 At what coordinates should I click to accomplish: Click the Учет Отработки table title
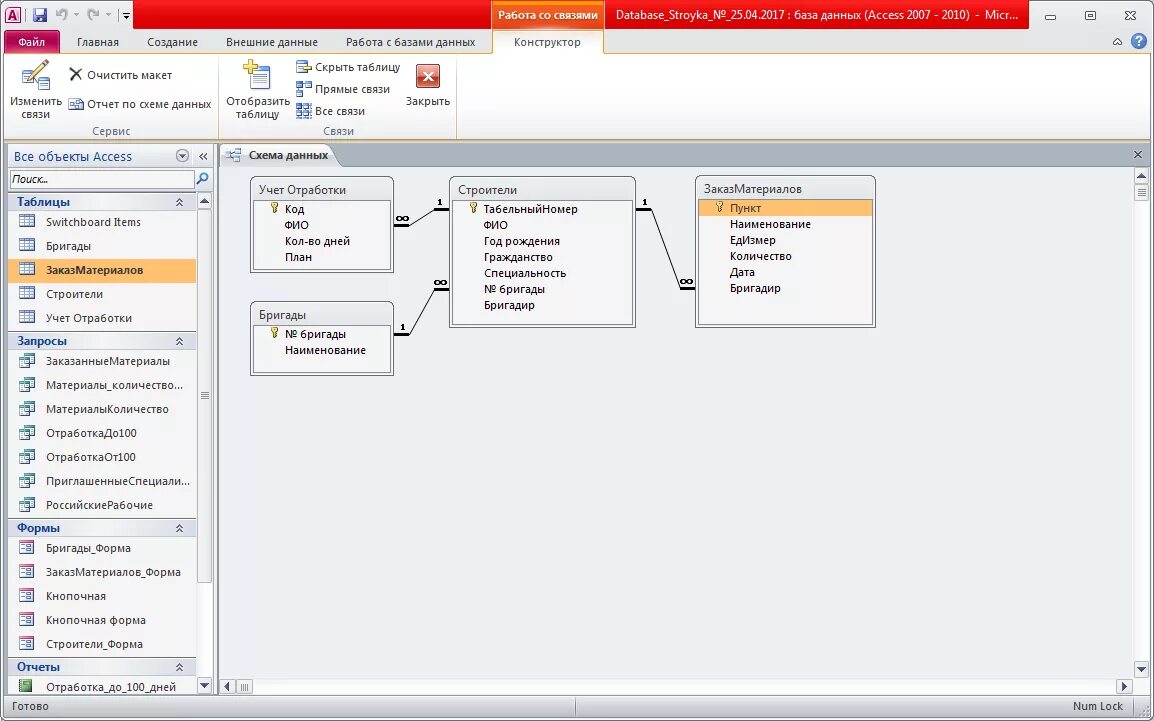click(x=302, y=190)
